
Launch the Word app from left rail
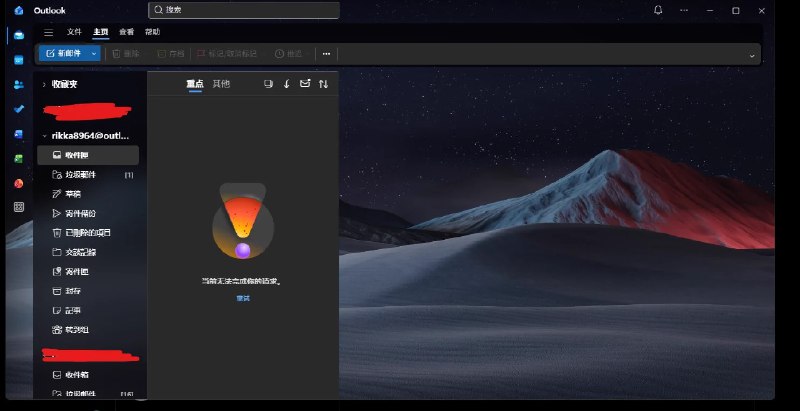pyautogui.click(x=19, y=134)
